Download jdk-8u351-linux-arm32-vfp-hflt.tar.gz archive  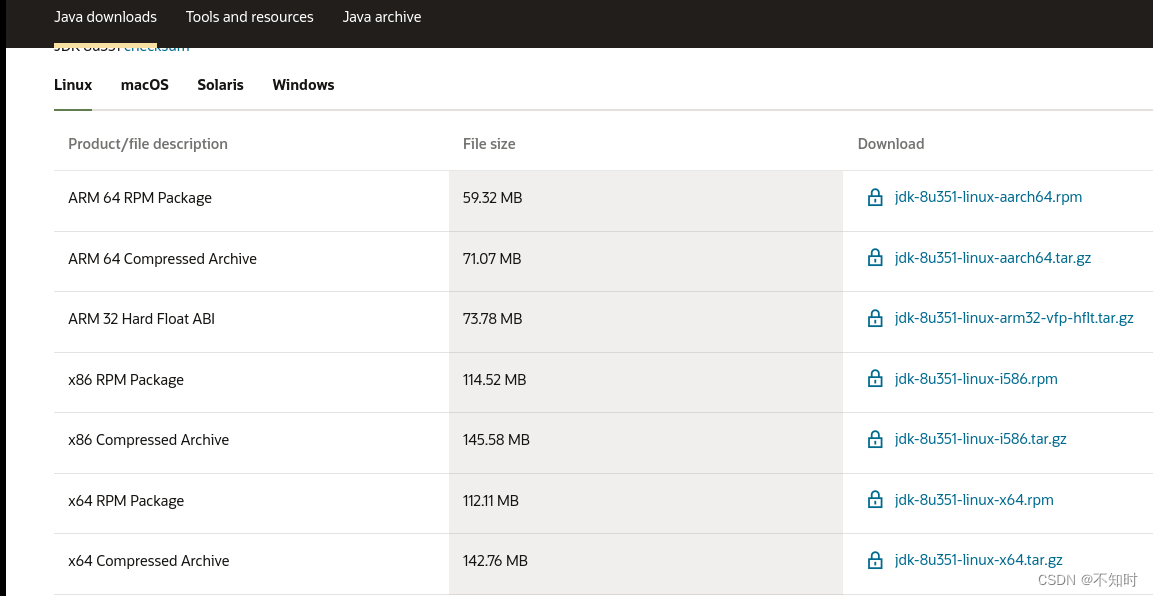1014,318
